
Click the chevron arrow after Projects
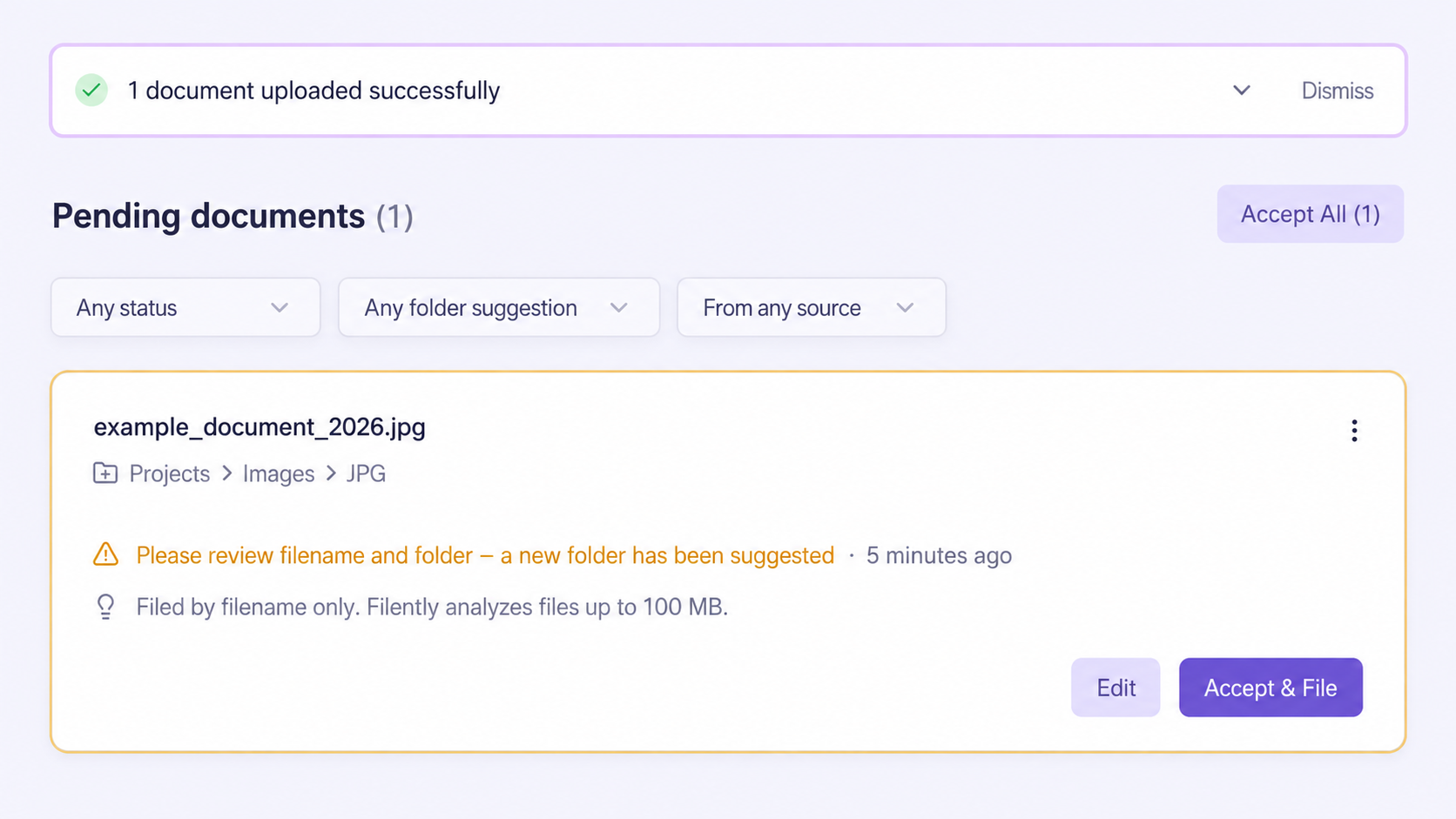(227, 473)
